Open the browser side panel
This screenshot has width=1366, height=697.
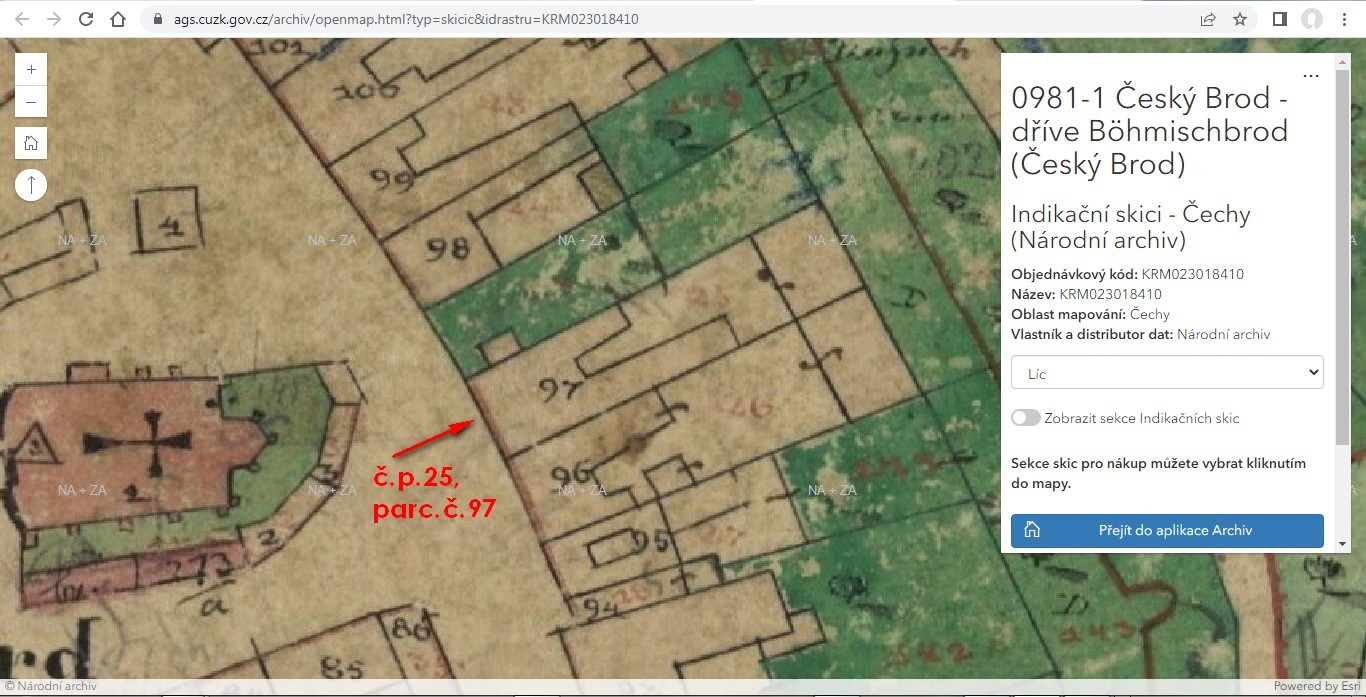tap(1279, 19)
